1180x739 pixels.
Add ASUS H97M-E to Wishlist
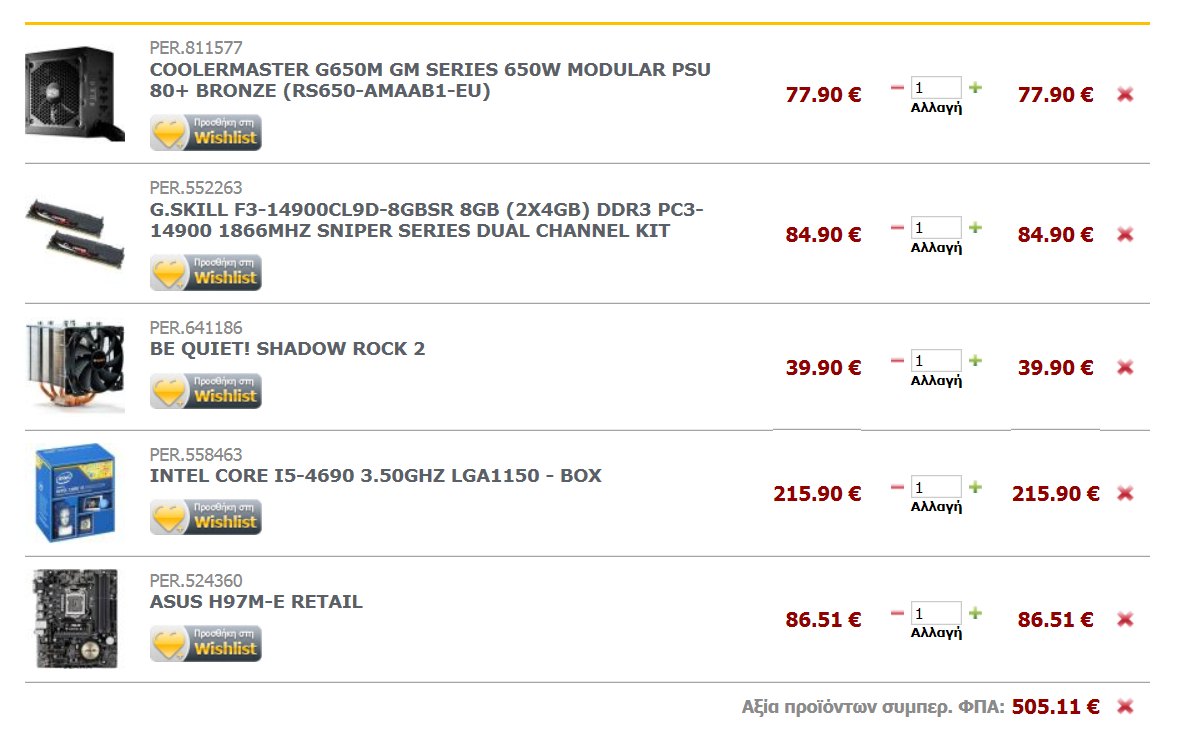[205, 643]
